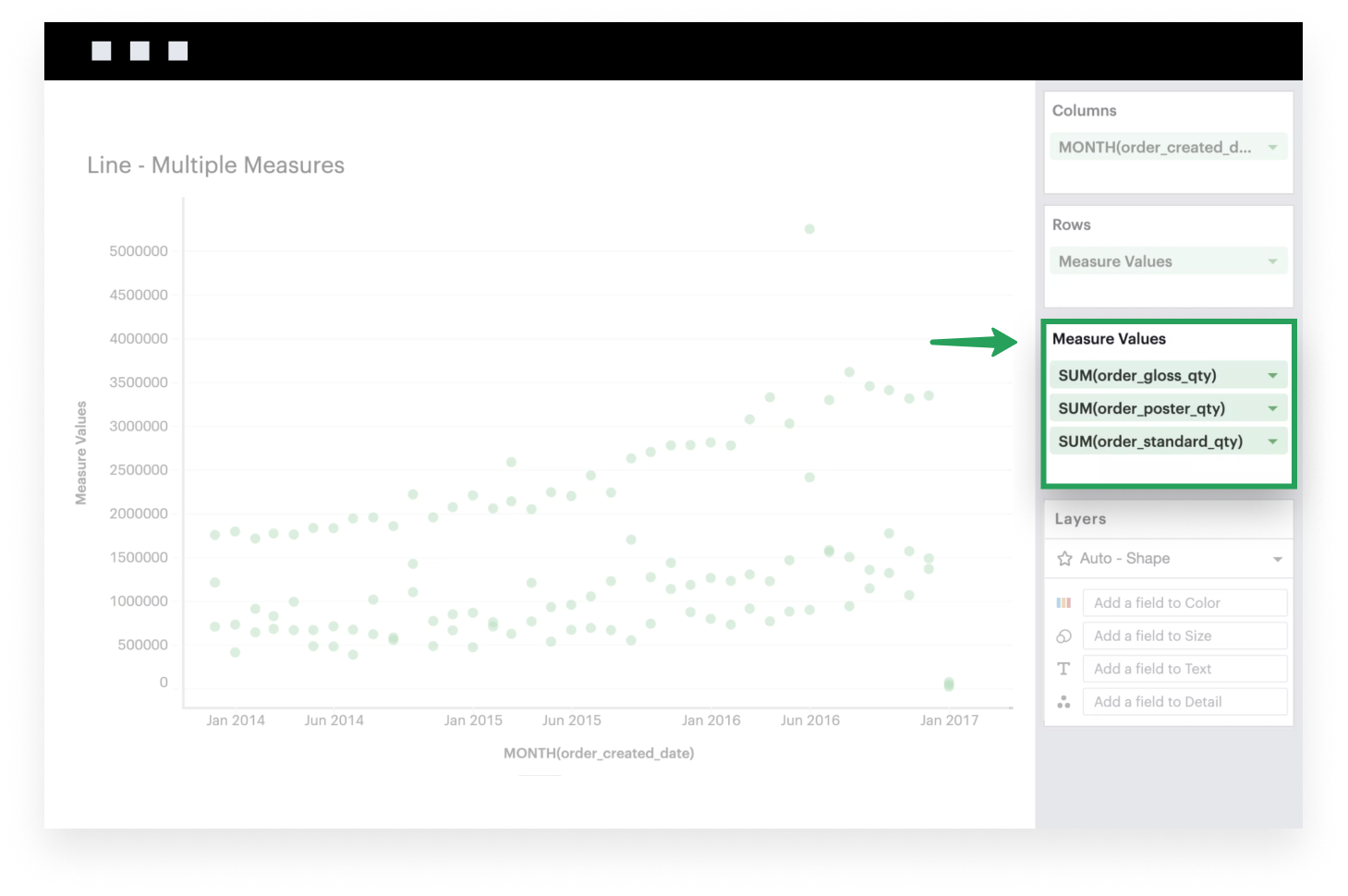Open the SUM(order_standard_qty) dropdown arrow
1348x896 pixels.
1274,441
